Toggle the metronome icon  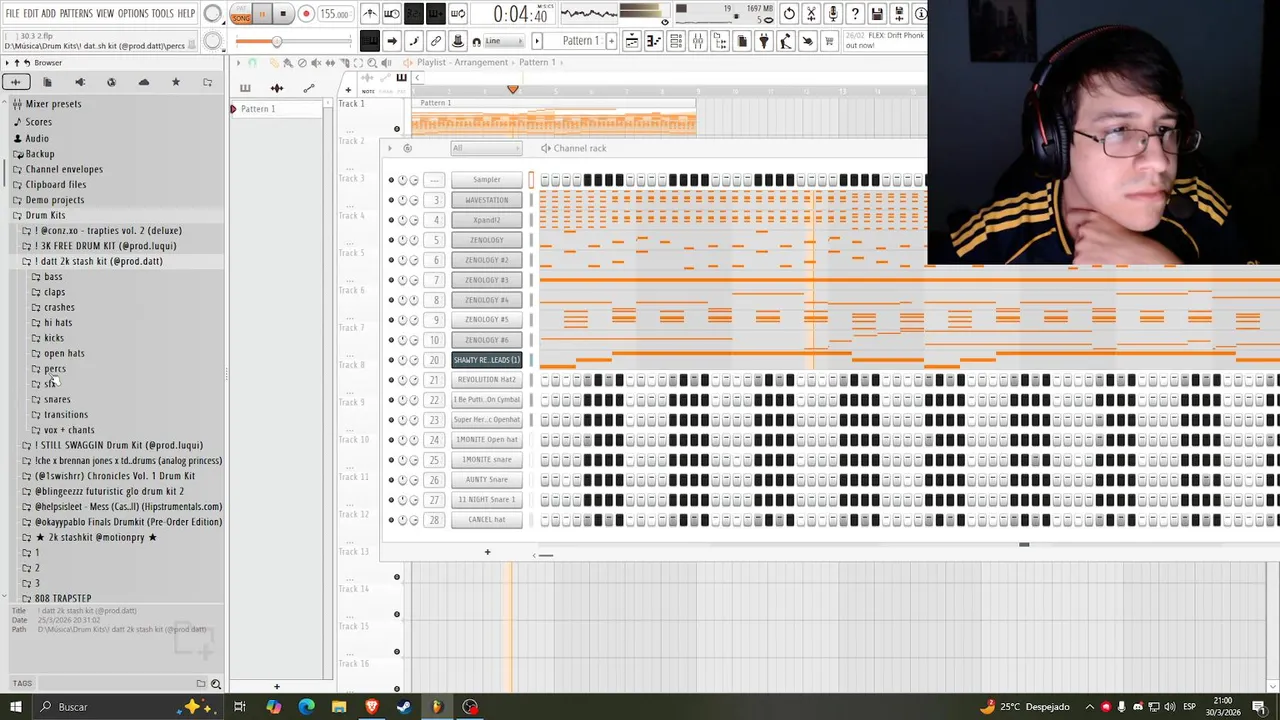click(x=370, y=14)
